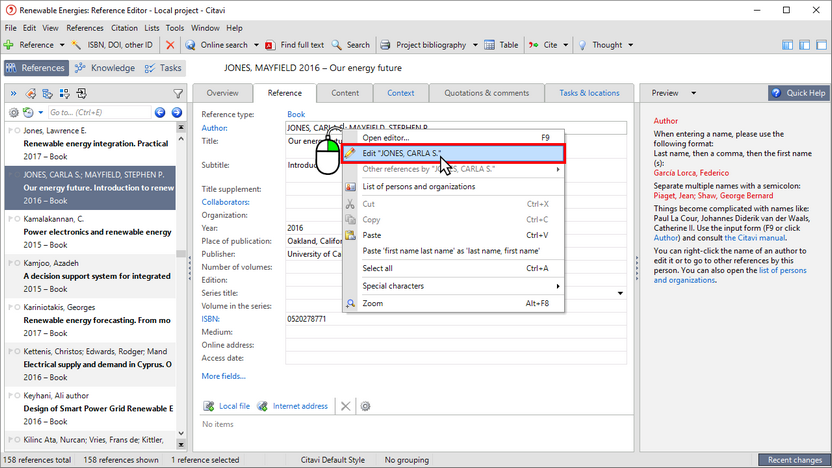Open the Cite dropdown arrow
The height and width of the screenshot is (468, 832).
[566, 45]
